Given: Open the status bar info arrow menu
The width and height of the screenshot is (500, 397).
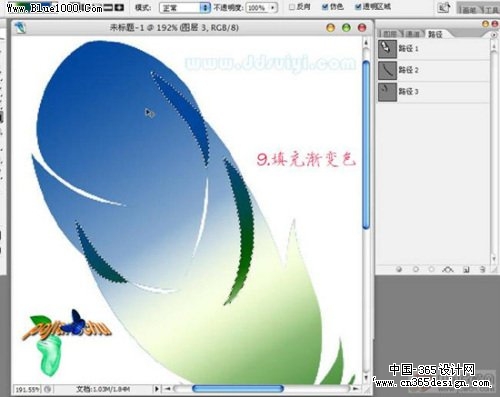Looking at the screenshot, I should (156, 389).
